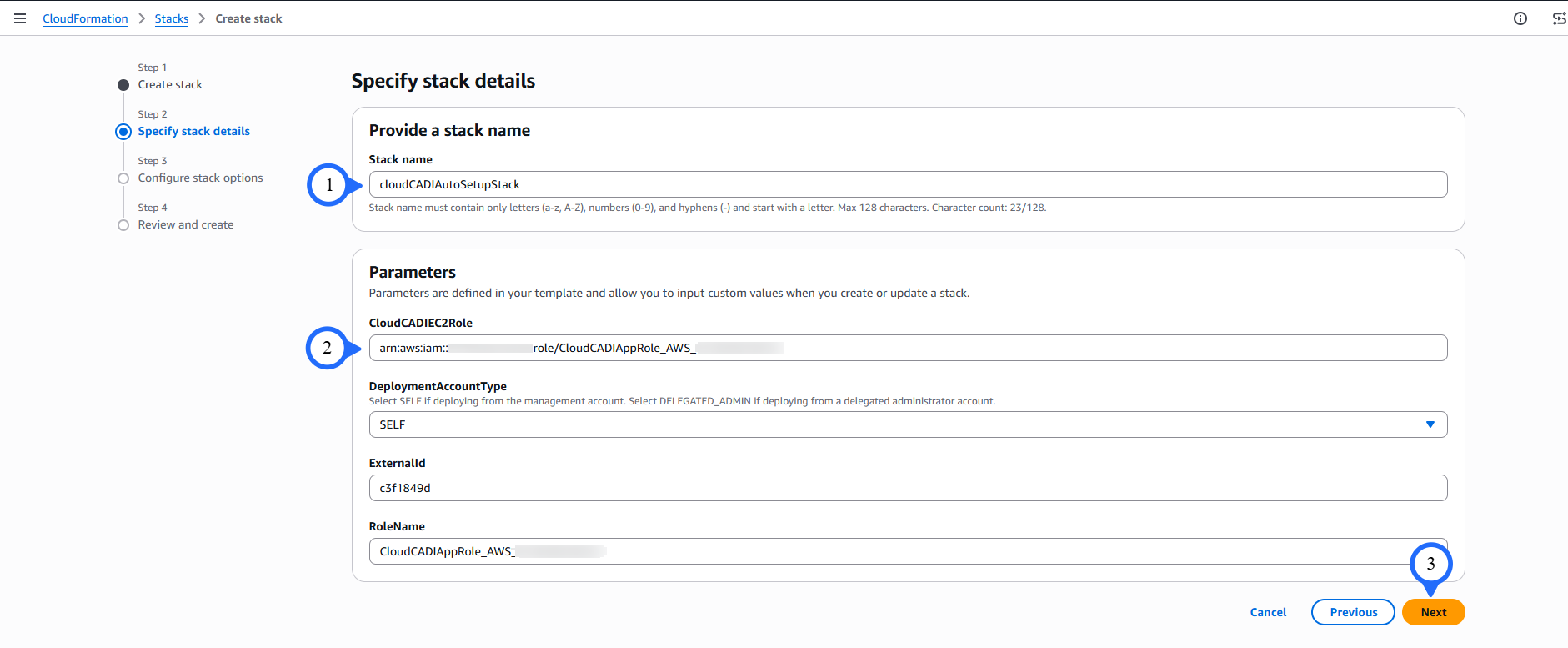This screenshot has height=648, width=1568.
Task: Click the RoleName label
Action: (397, 526)
